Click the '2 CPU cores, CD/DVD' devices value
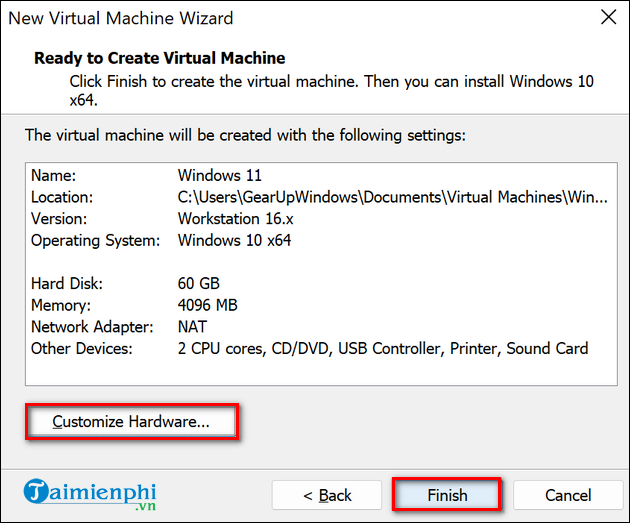Image resolution: width=630 pixels, height=523 pixels. [x=382, y=349]
